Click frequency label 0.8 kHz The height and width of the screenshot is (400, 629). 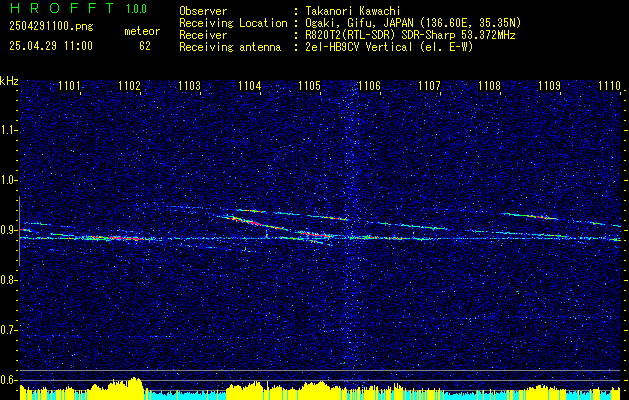pyautogui.click(x=8, y=280)
